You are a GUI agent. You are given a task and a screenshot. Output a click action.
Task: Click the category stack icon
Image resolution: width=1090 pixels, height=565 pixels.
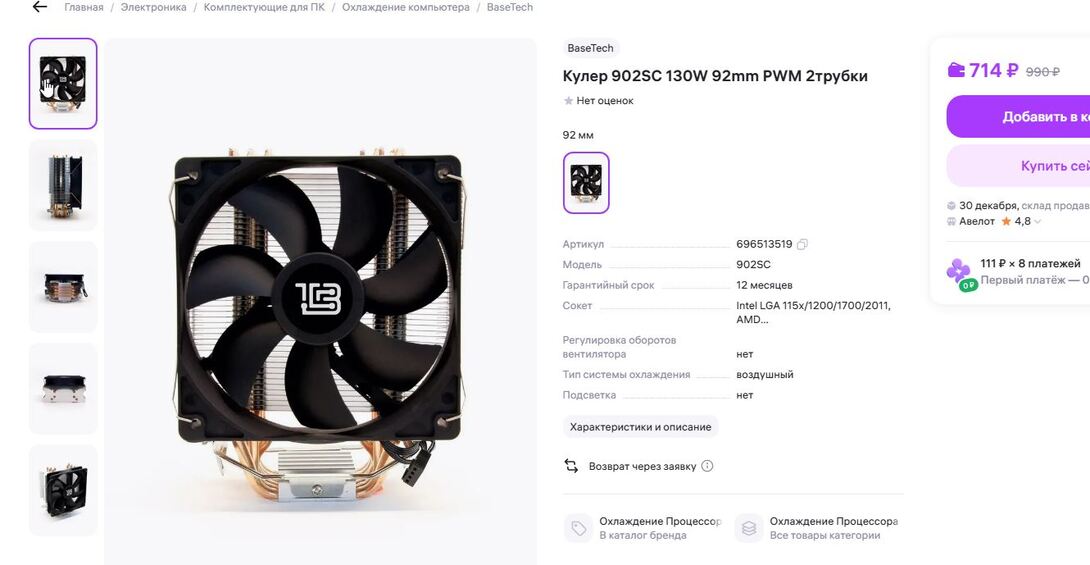[749, 528]
